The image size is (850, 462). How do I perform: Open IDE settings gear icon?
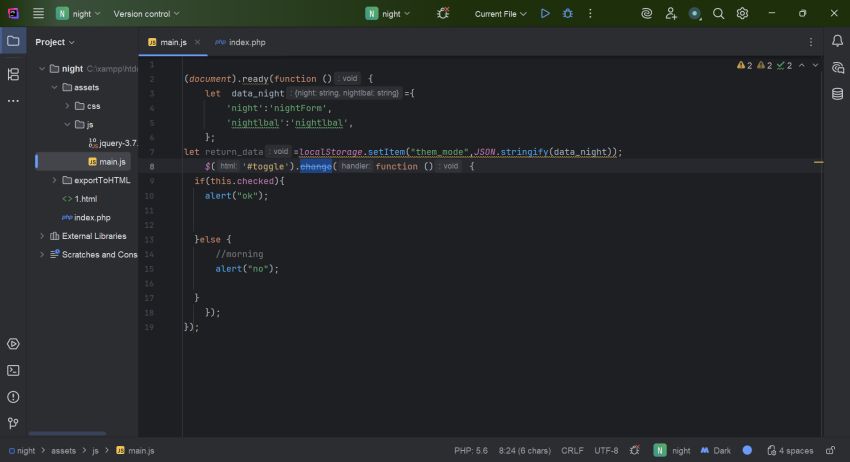click(x=743, y=14)
